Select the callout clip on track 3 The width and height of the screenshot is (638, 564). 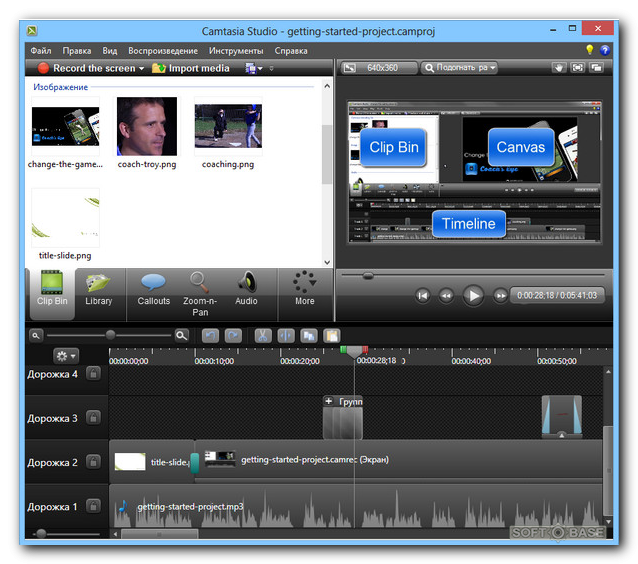tap(562, 417)
